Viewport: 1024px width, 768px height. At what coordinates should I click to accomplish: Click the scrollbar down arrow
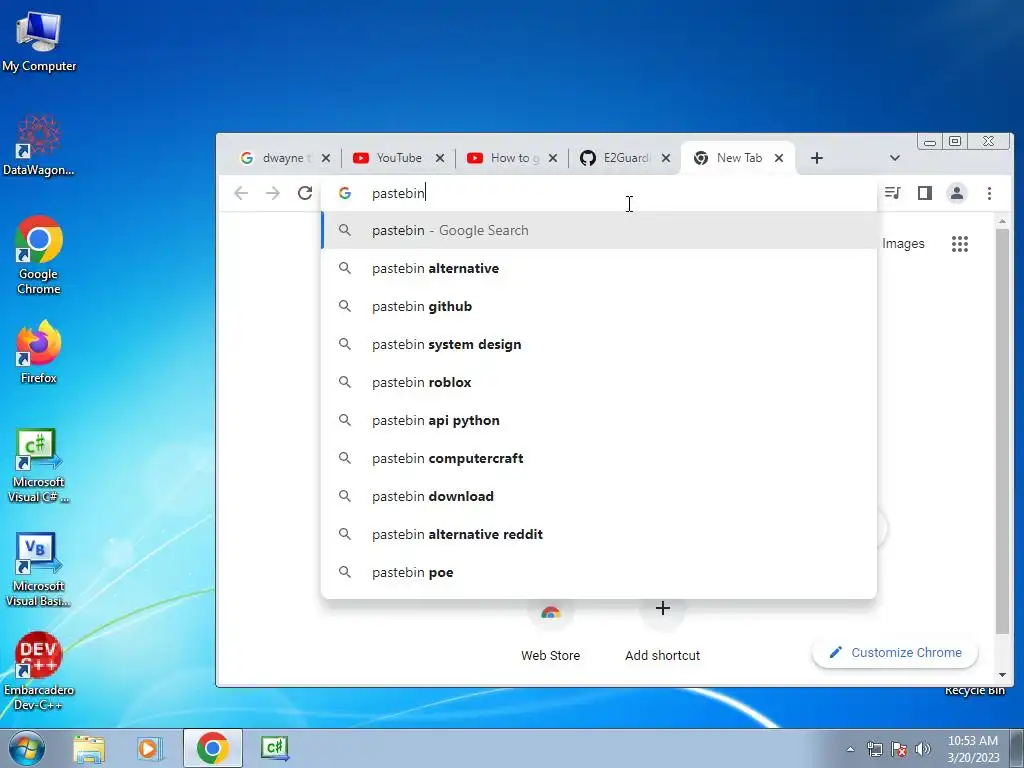pos(1002,675)
